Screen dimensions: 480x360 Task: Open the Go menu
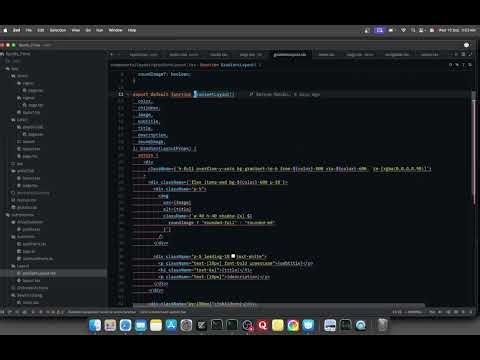pos(88,30)
